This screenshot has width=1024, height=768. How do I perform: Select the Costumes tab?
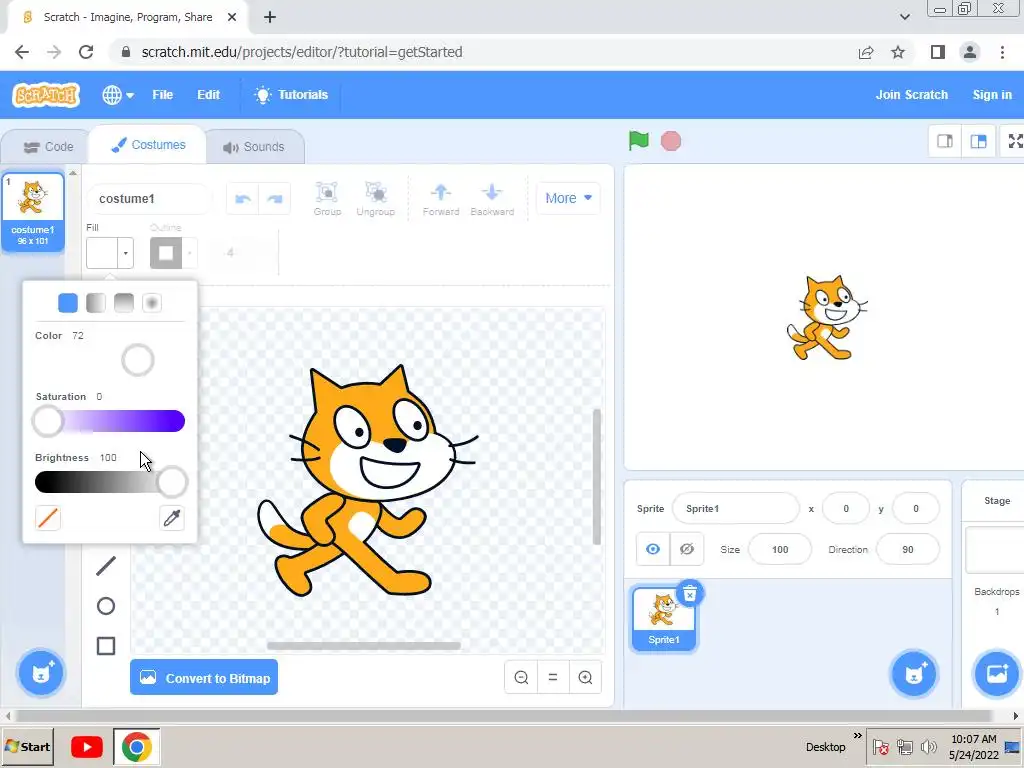pyautogui.click(x=148, y=145)
